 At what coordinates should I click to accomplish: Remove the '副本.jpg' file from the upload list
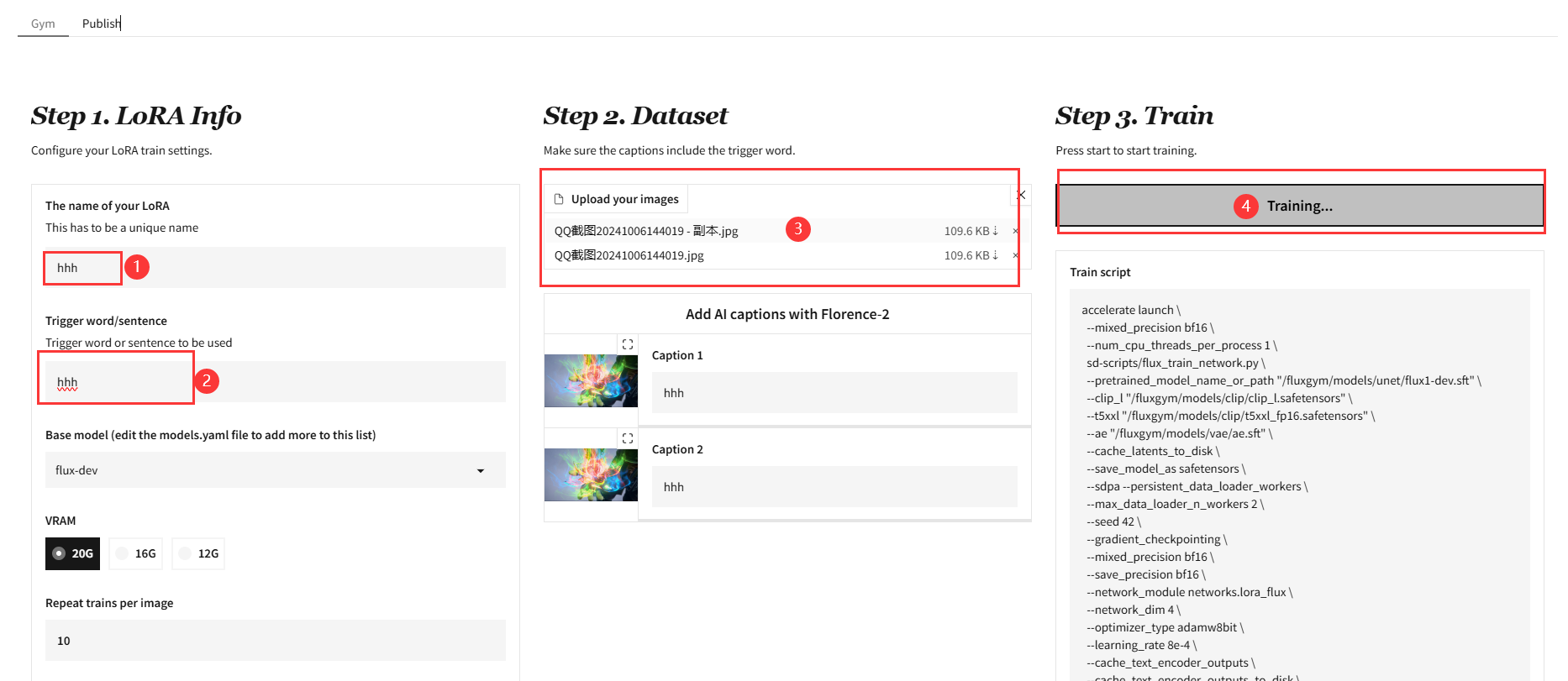tap(1015, 231)
